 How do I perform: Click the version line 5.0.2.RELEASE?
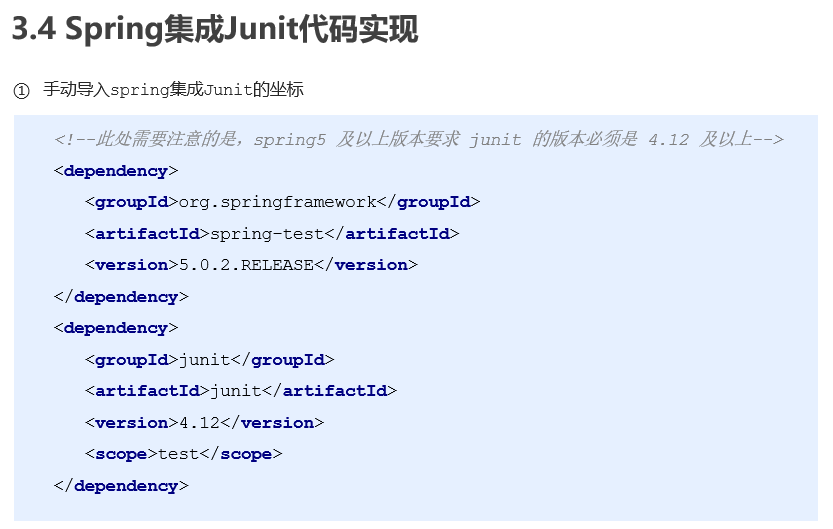[x=251, y=265]
